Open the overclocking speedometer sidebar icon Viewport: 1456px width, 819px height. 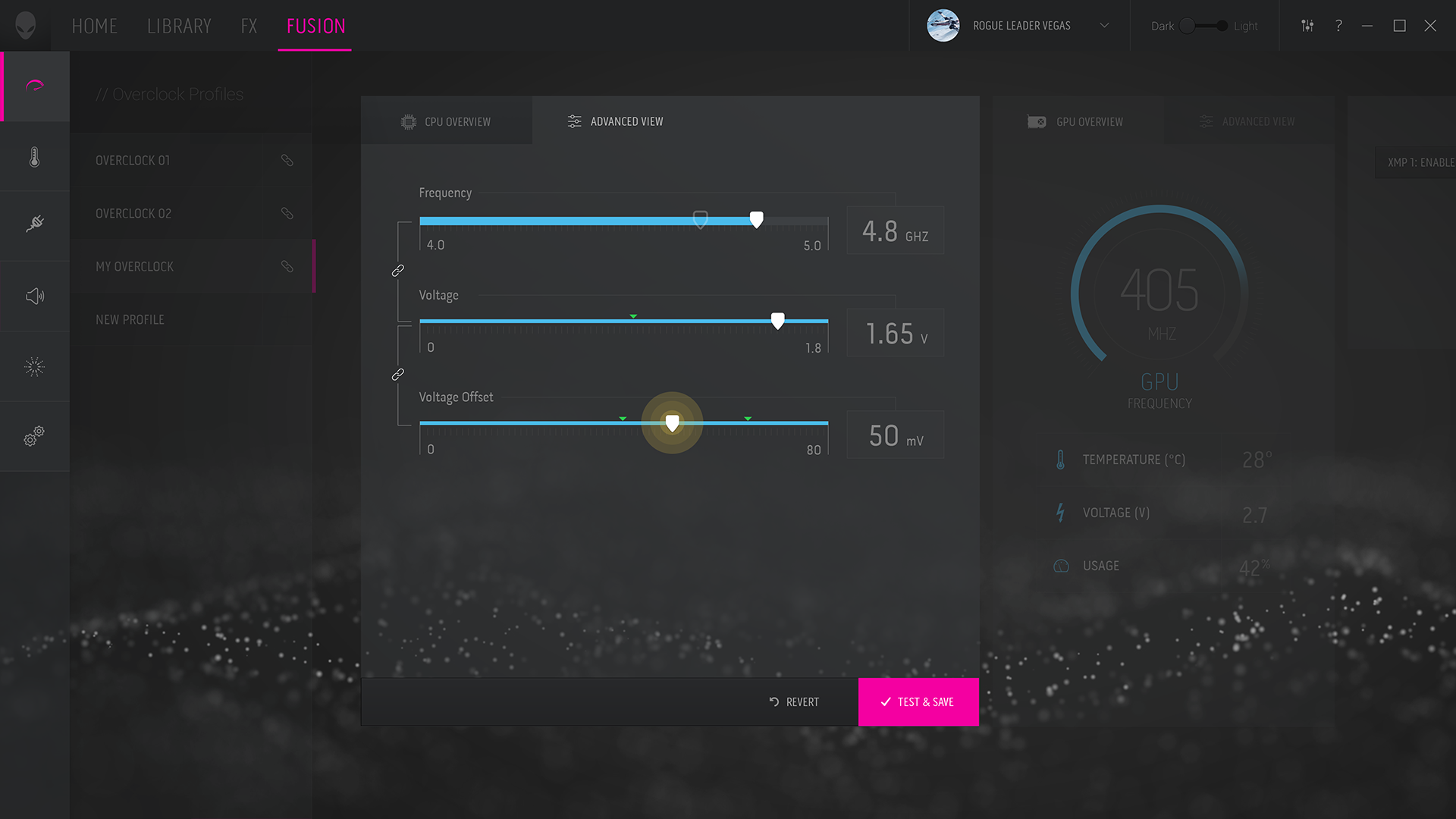tap(35, 86)
